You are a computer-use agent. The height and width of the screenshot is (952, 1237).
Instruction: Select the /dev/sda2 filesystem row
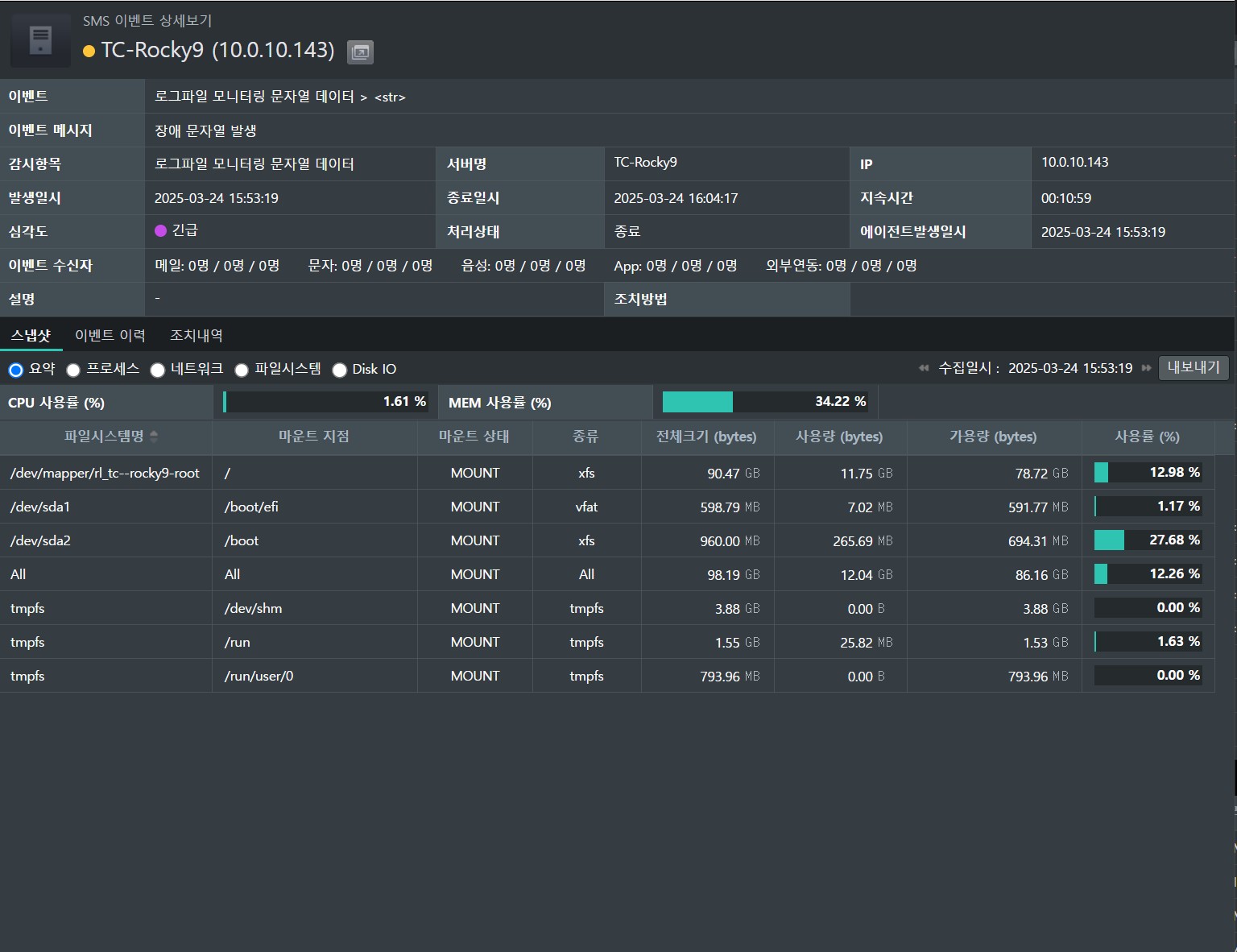pyautogui.click(x=40, y=540)
